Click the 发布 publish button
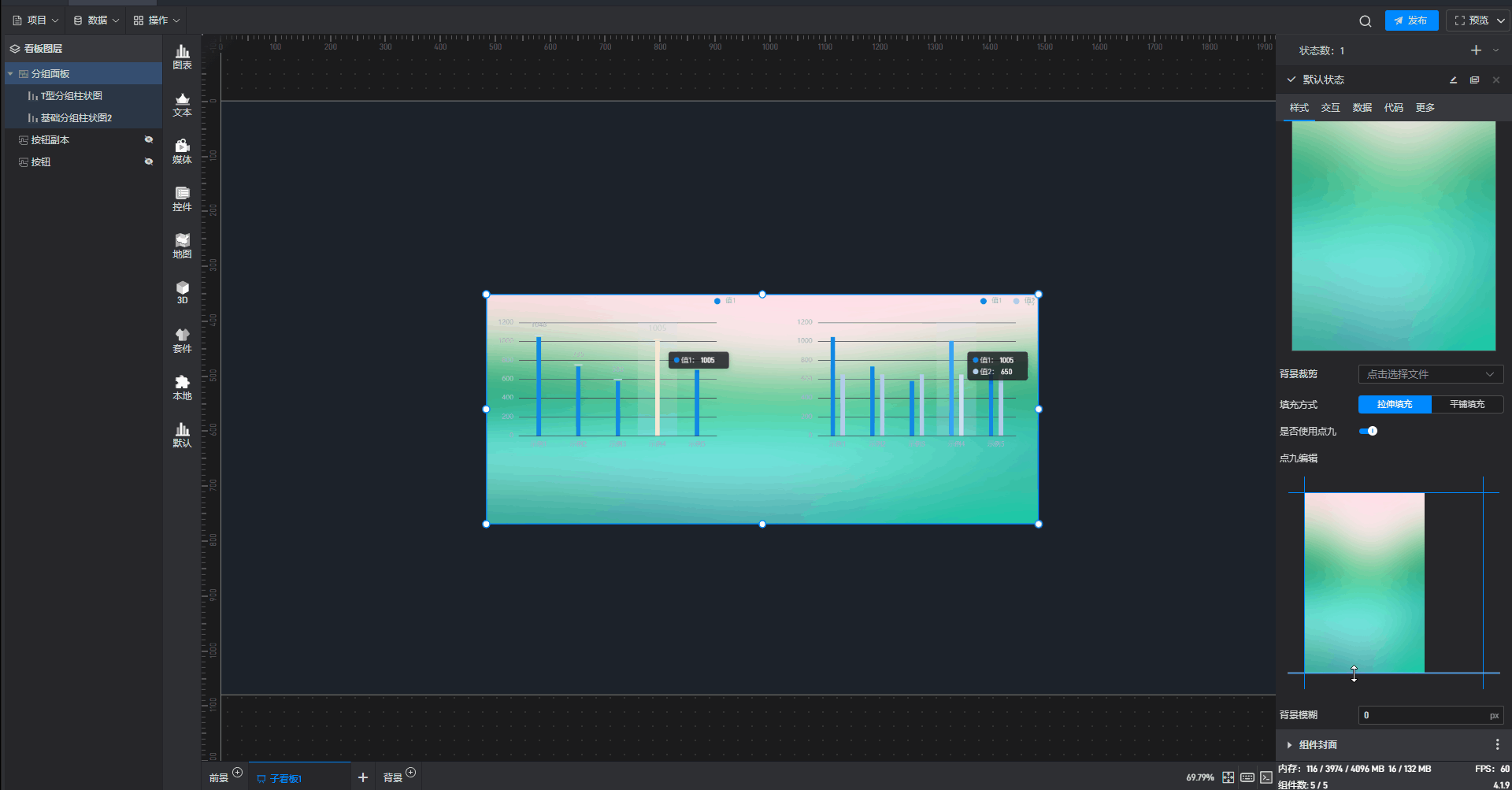The width and height of the screenshot is (1512, 790). tap(1411, 20)
